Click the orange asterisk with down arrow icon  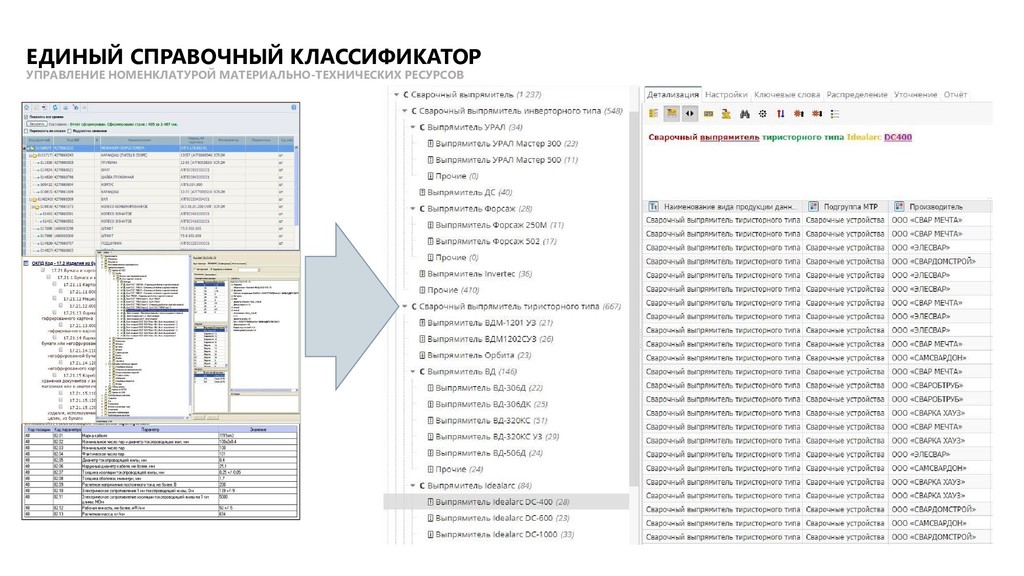coord(817,114)
